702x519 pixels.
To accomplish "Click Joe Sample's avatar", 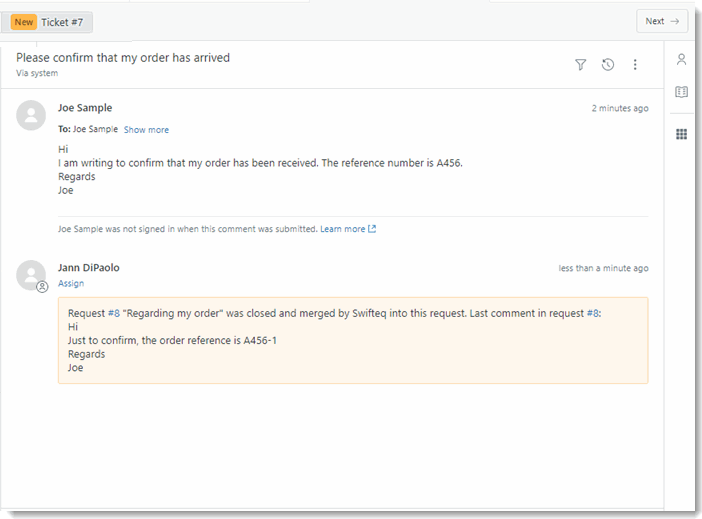I will pos(31,115).
